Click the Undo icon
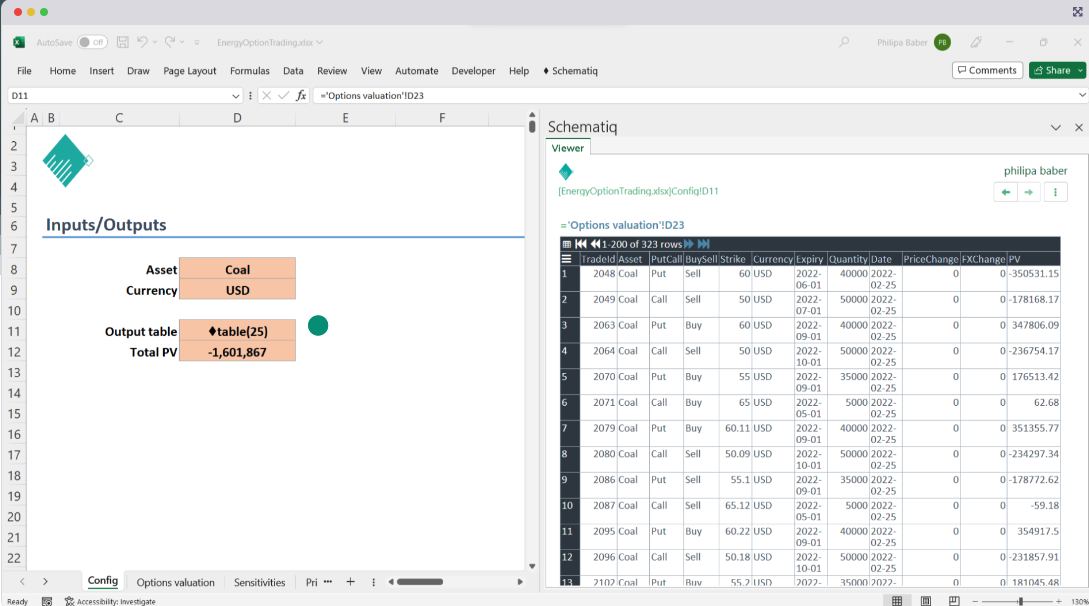The image size is (1089, 606). coord(144,42)
